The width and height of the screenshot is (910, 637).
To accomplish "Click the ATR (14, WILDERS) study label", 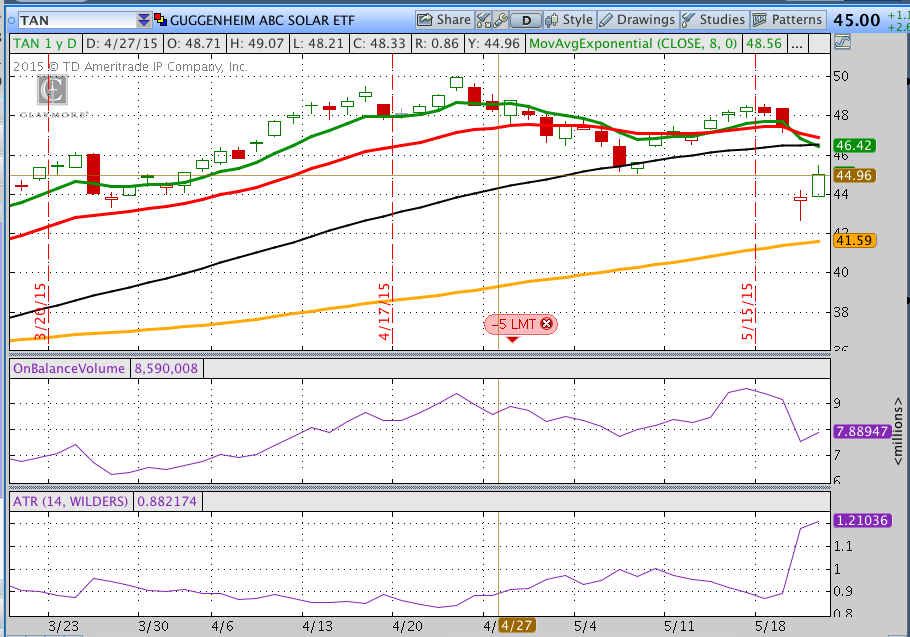I will point(70,501).
